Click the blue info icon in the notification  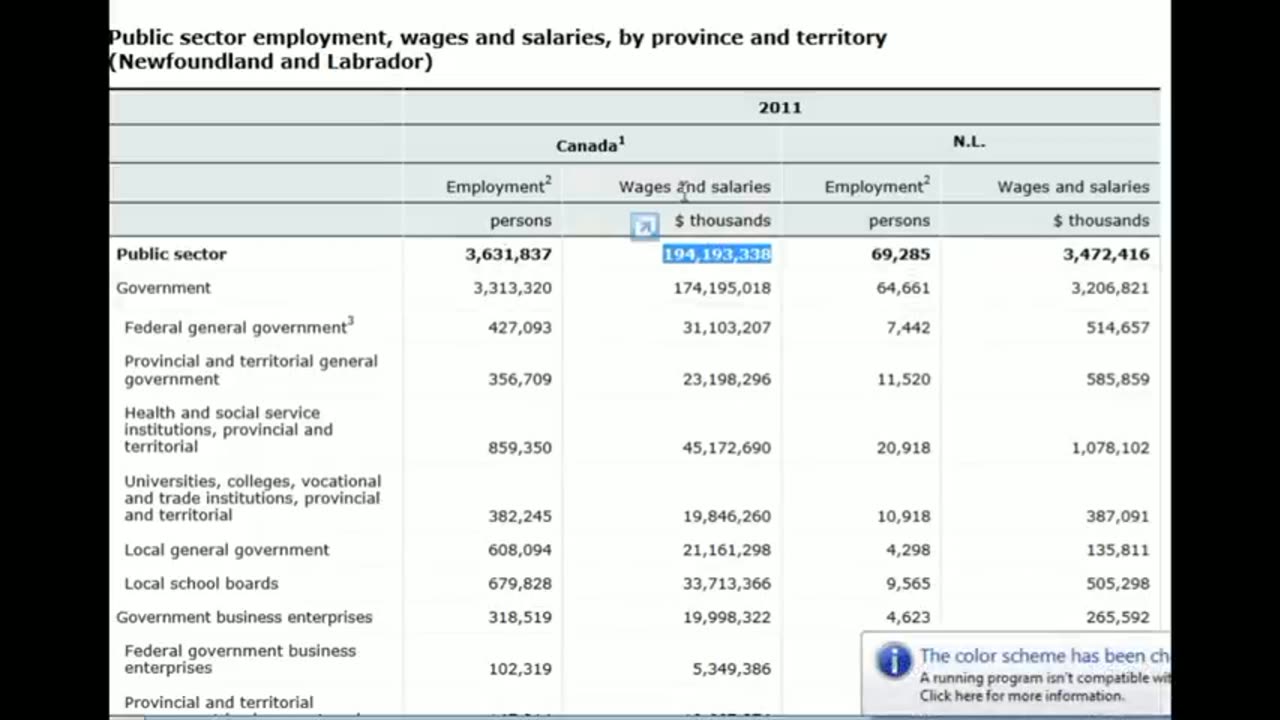pyautogui.click(x=893, y=661)
